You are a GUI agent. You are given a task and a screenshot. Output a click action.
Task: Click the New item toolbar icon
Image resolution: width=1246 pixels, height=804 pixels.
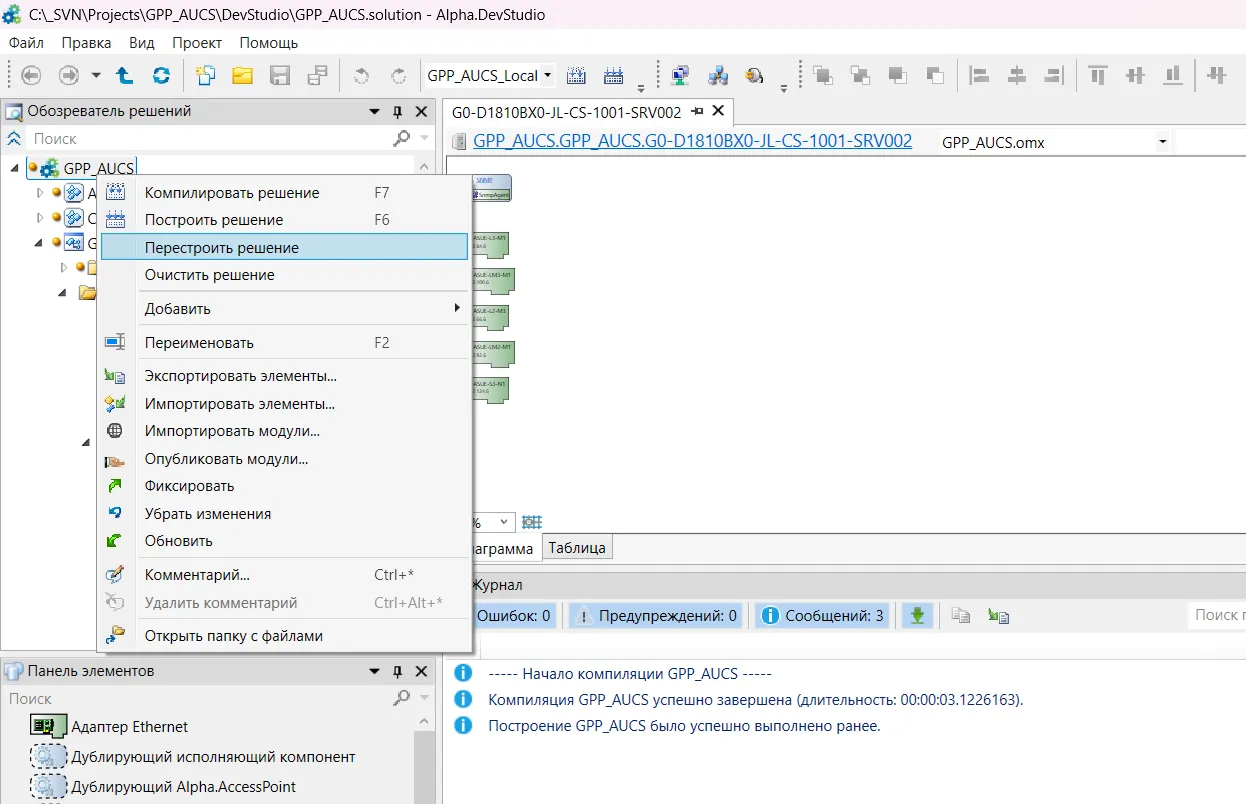pos(205,75)
